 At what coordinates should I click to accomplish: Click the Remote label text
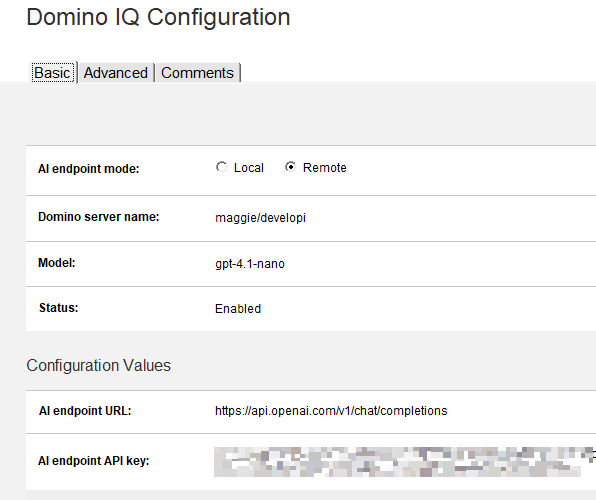[325, 168]
